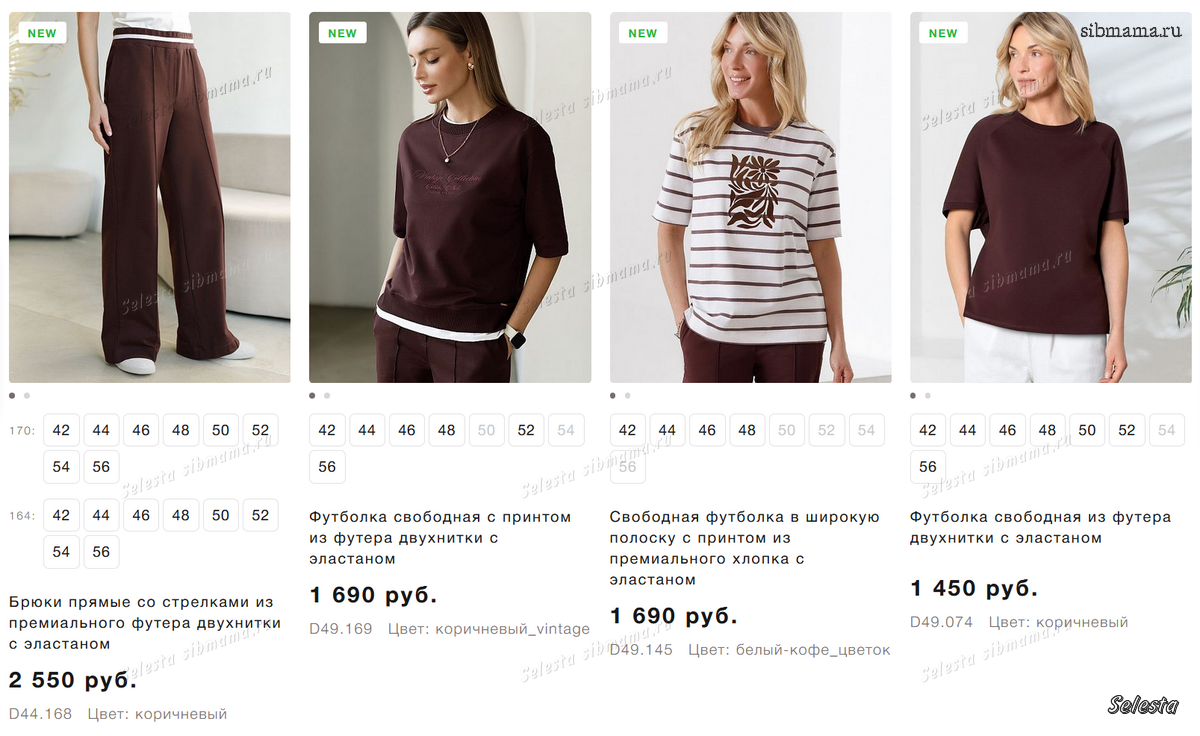
Task: Select size 42 in the 170 height row
Action: [62, 430]
